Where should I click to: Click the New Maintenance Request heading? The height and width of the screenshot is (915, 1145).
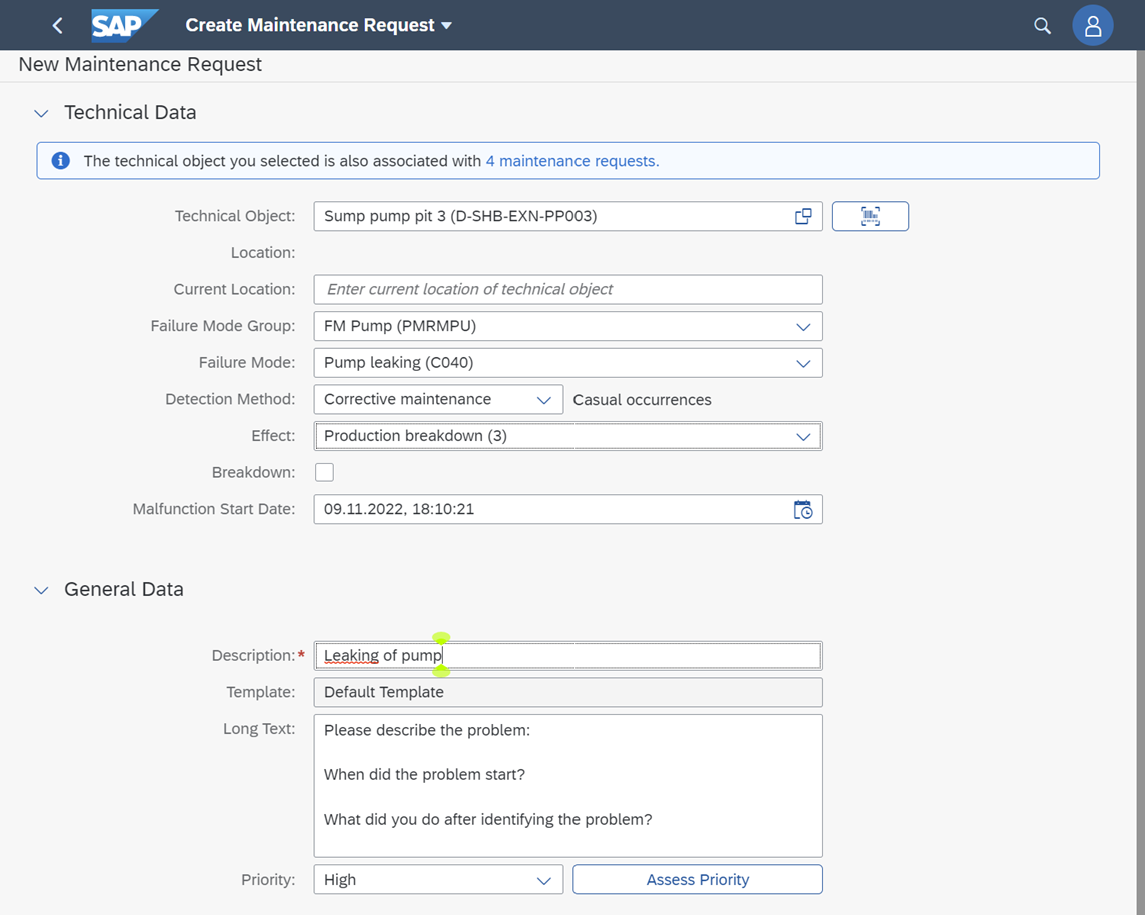pos(140,64)
